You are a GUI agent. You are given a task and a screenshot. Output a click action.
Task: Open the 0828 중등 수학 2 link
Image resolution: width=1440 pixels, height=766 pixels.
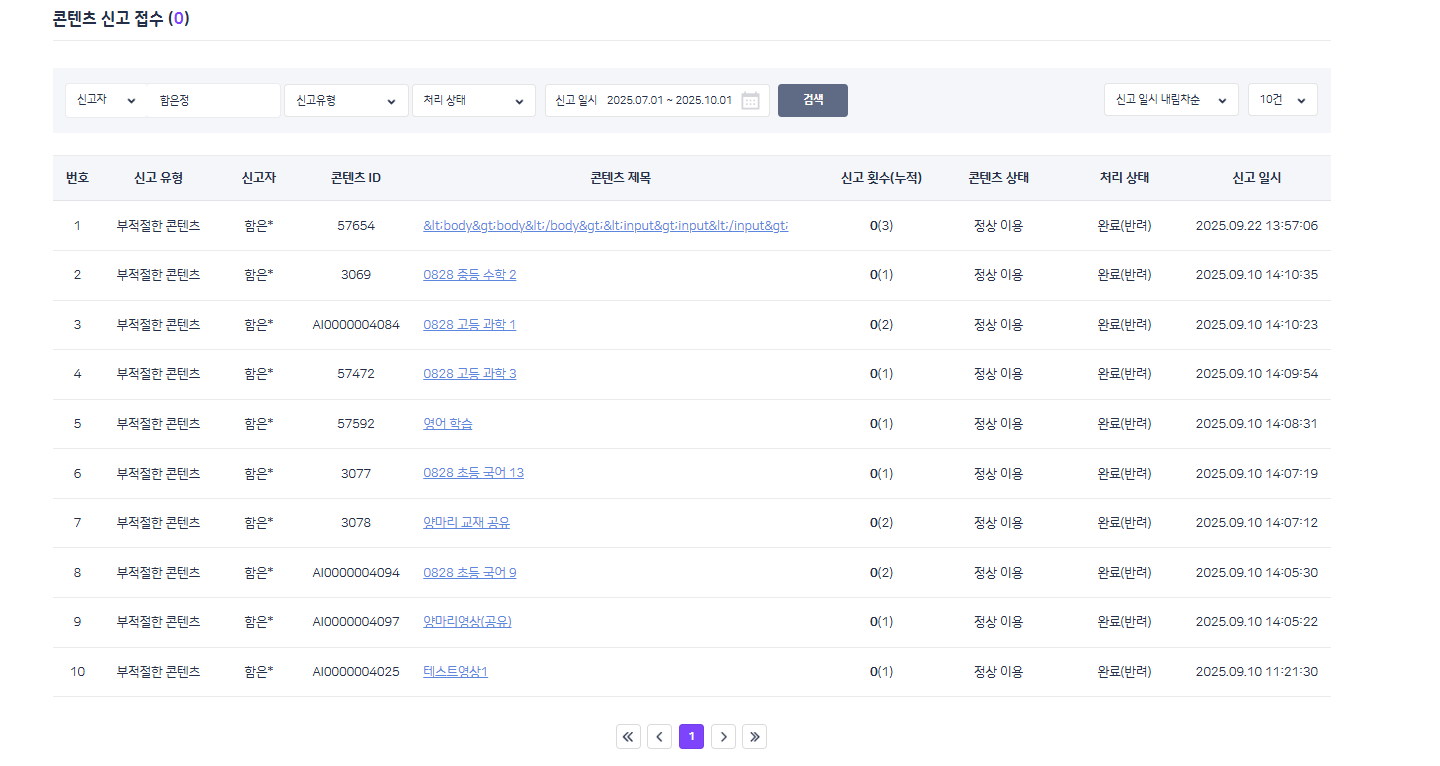[469, 275]
